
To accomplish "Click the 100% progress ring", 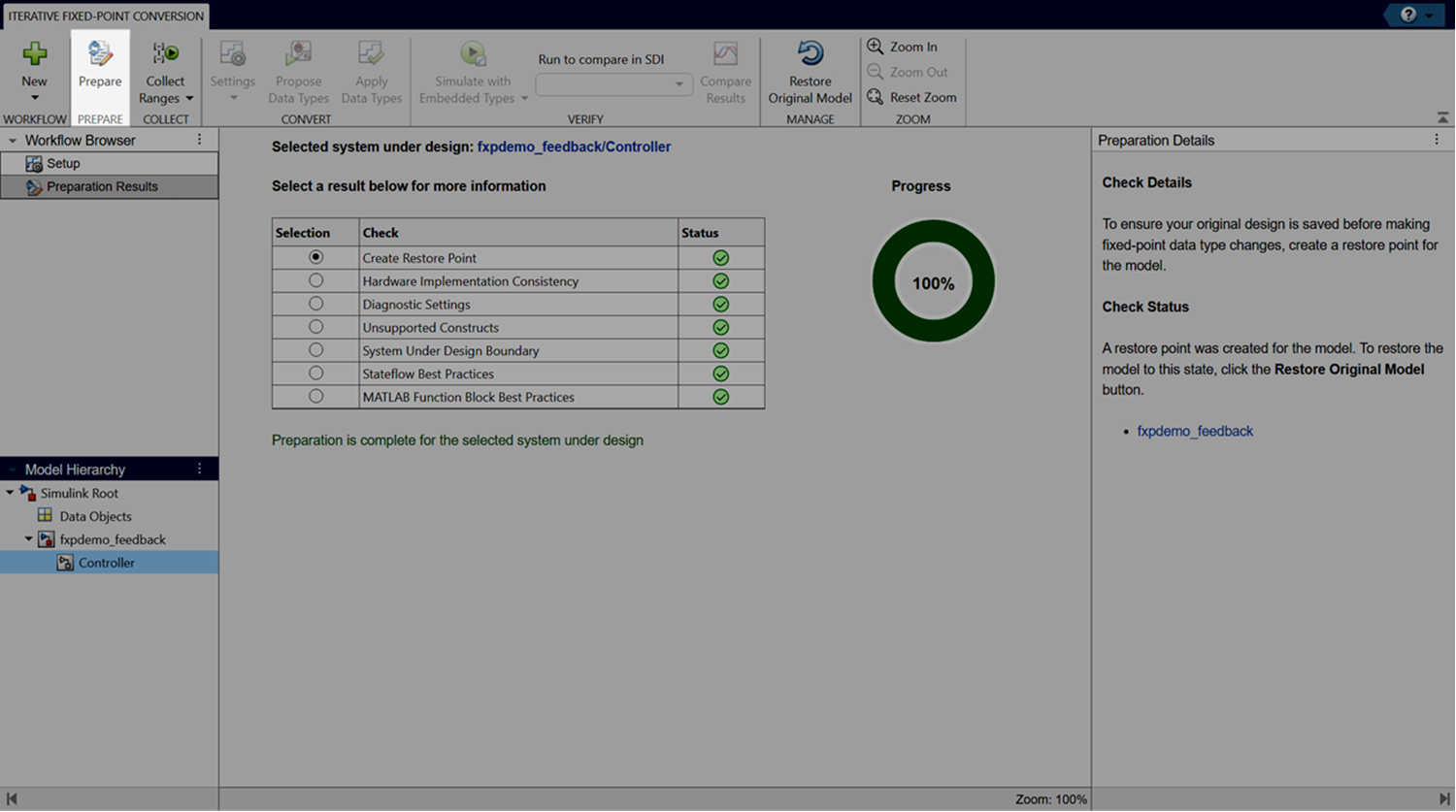I will coord(933,281).
